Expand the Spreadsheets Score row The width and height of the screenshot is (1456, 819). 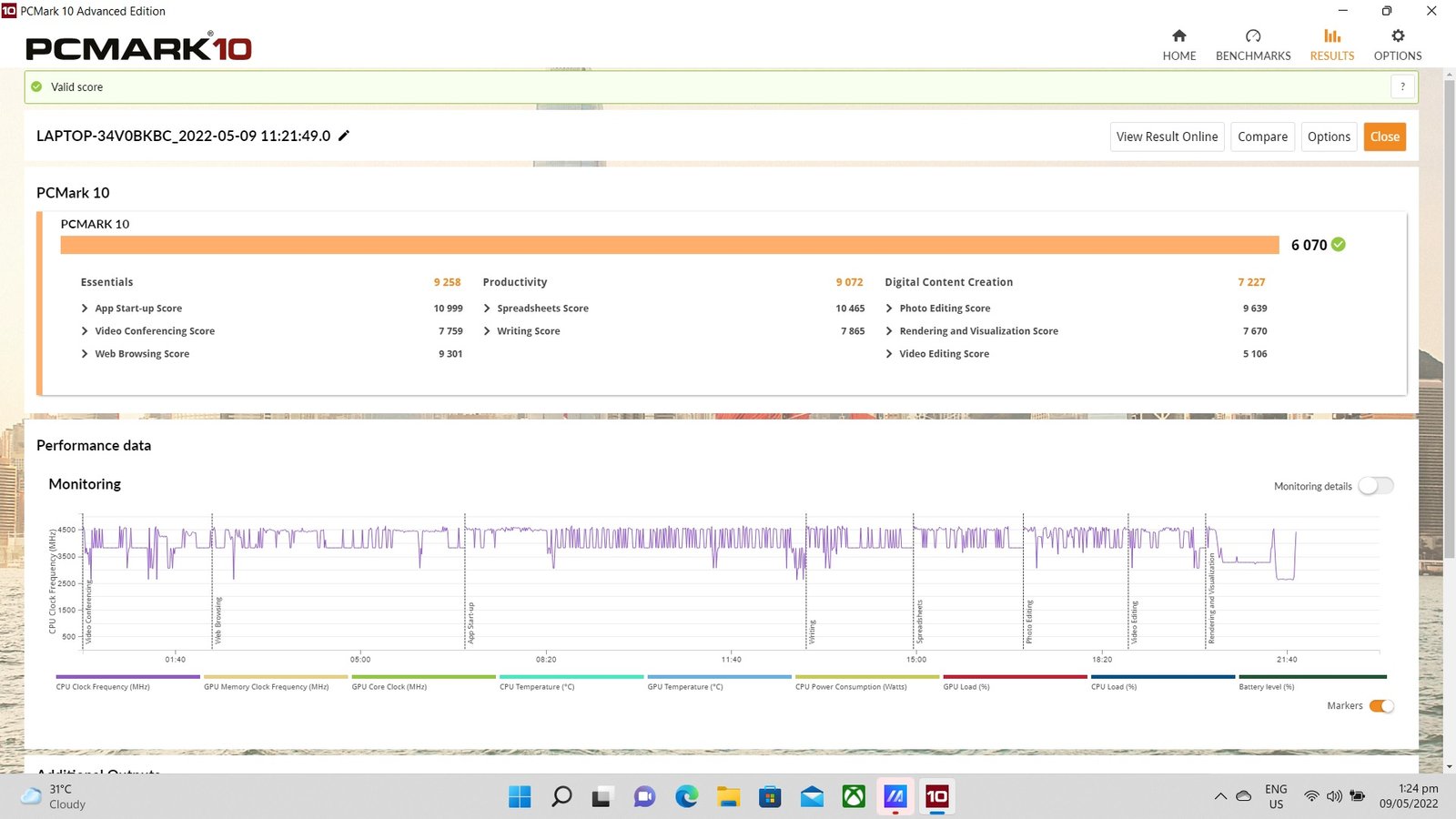pos(488,308)
